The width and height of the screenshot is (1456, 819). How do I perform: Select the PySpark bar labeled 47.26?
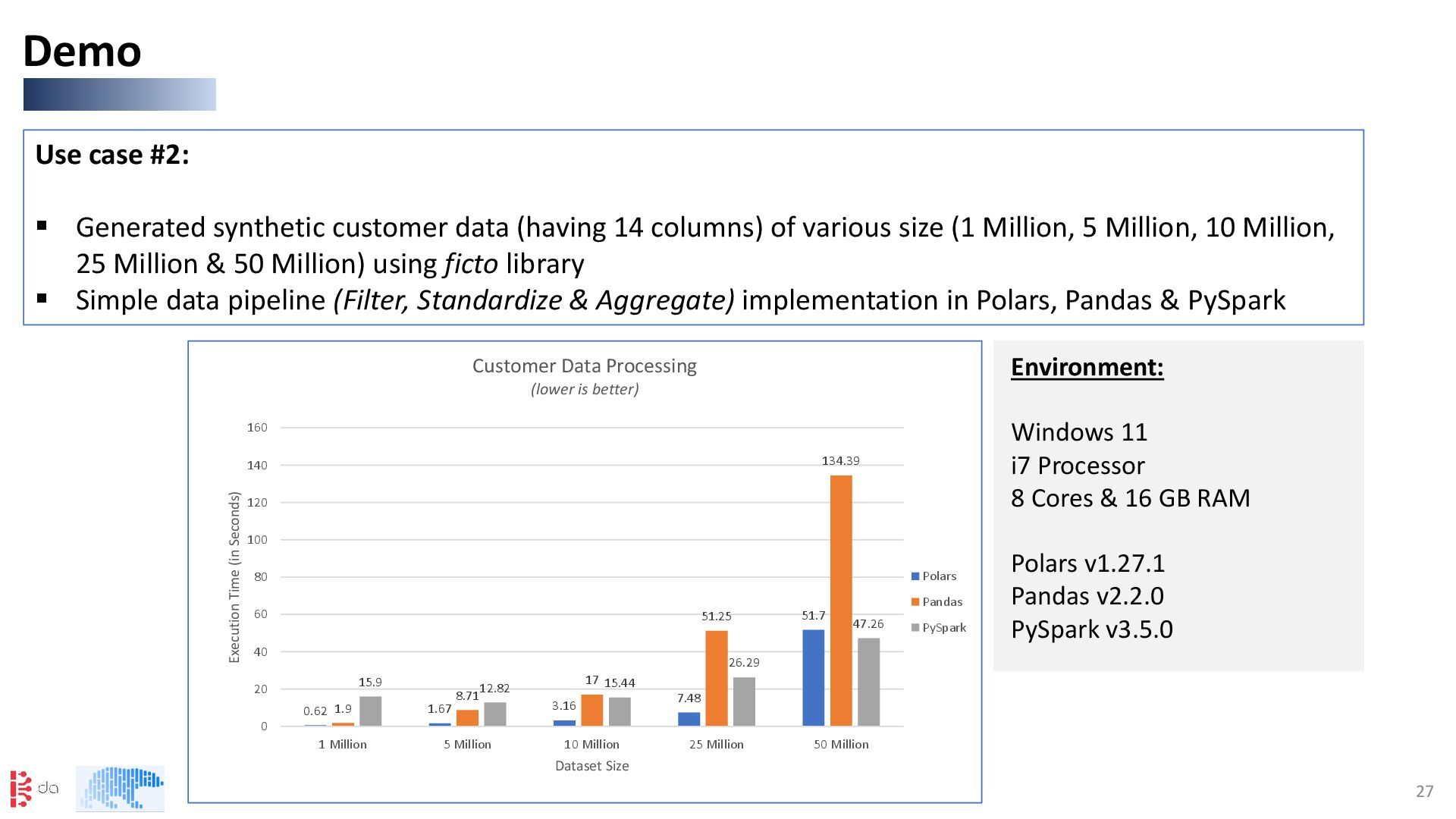tap(868, 682)
